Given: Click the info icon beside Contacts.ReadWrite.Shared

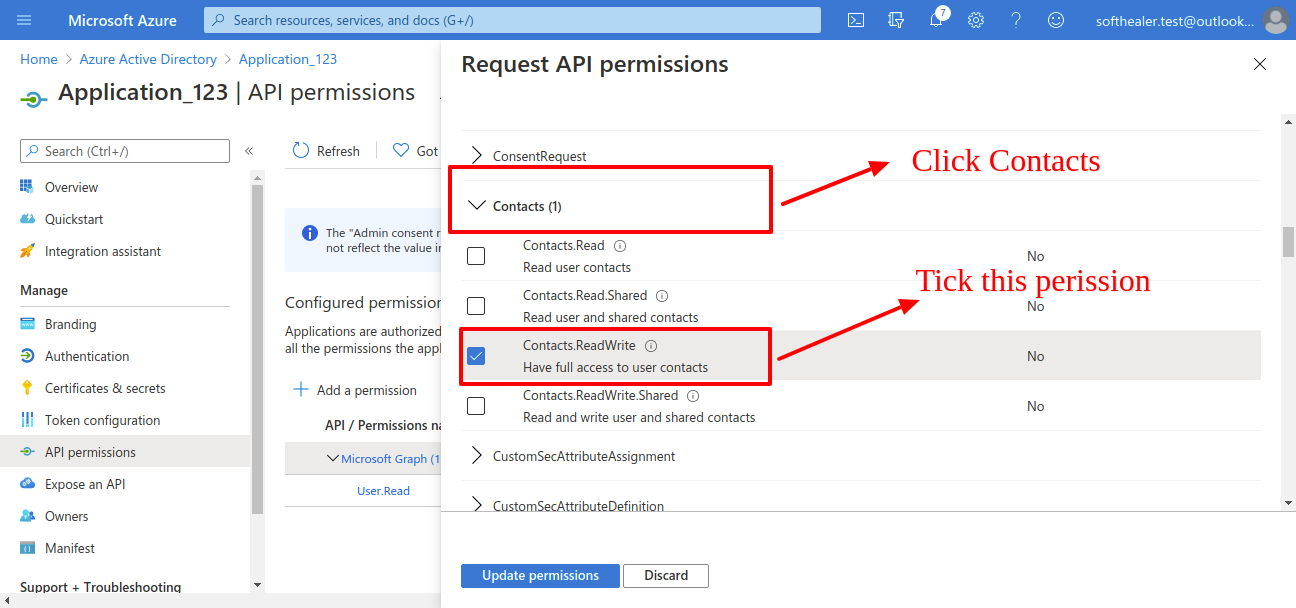Looking at the screenshot, I should [693, 396].
